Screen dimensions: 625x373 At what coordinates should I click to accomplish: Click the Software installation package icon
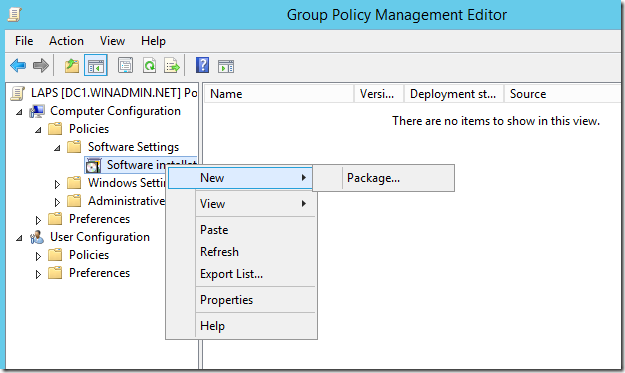[93, 165]
